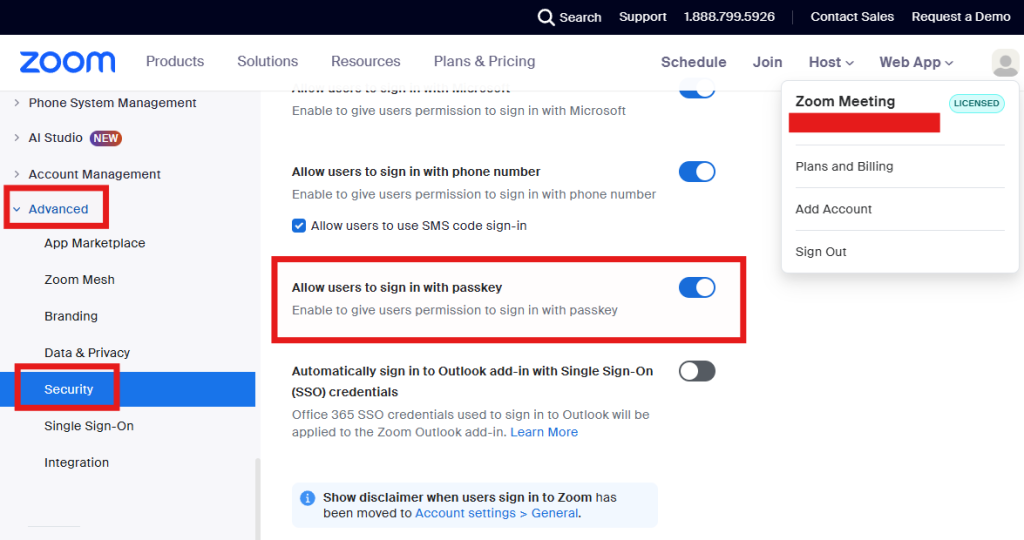The height and width of the screenshot is (540, 1024).
Task: Click the NEW badge beside AI Studio
Action: 106,138
